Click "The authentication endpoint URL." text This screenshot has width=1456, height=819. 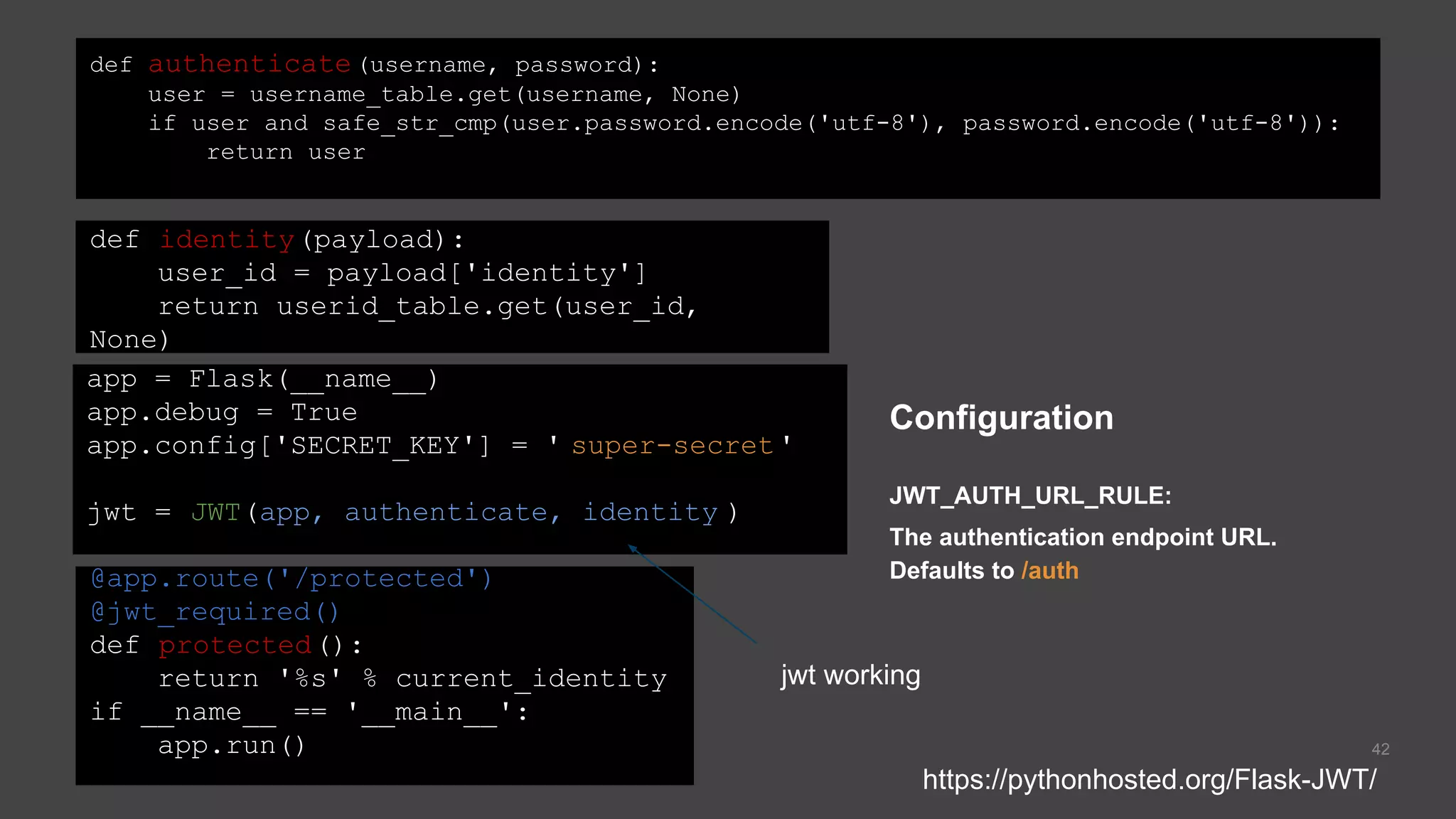tap(1083, 537)
